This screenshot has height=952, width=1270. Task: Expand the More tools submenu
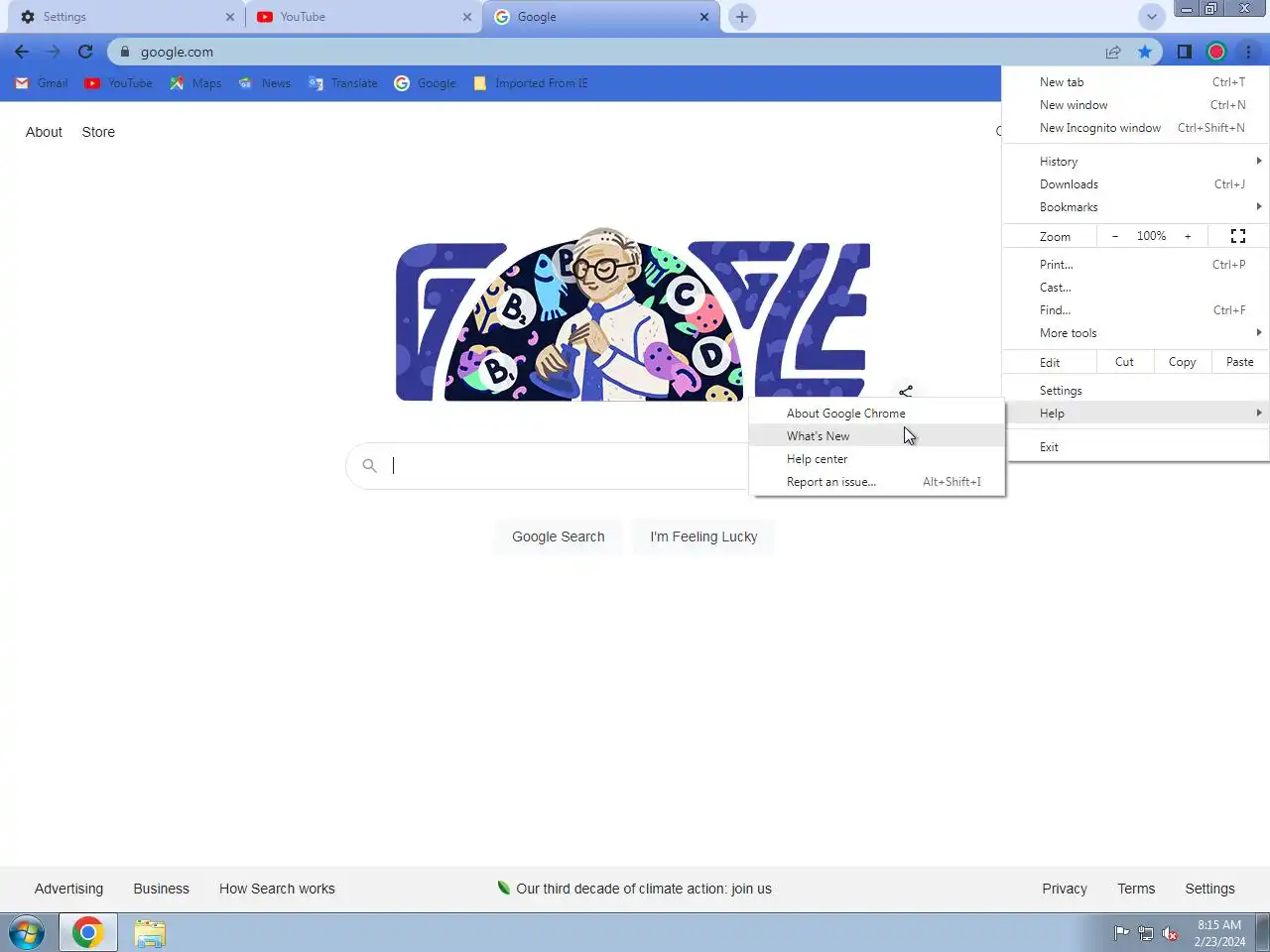[x=1135, y=333]
